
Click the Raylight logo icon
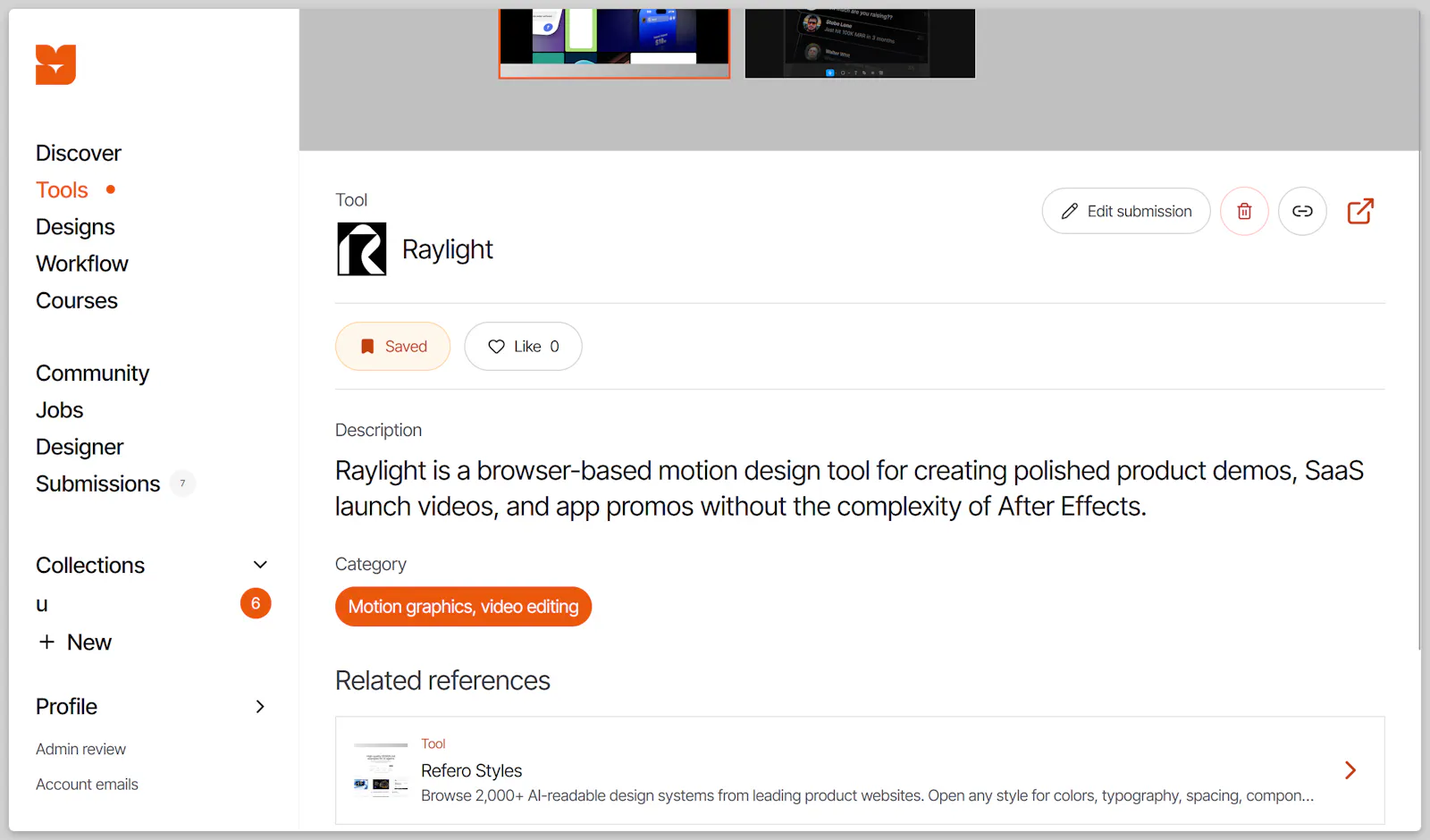click(x=362, y=249)
